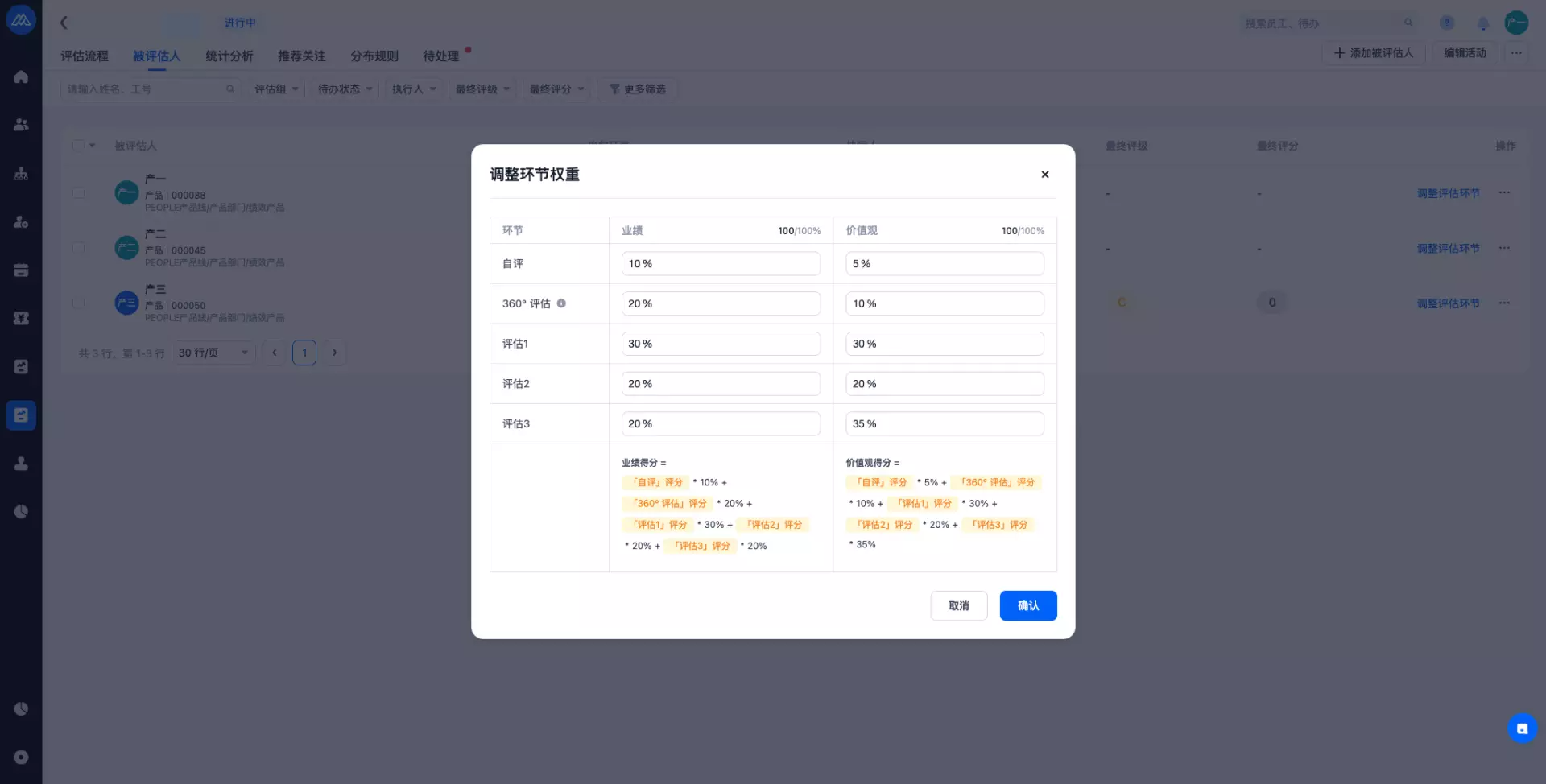Open the 最终评级 filter dropdown
Screen dimensions: 1546x784
pos(482,89)
